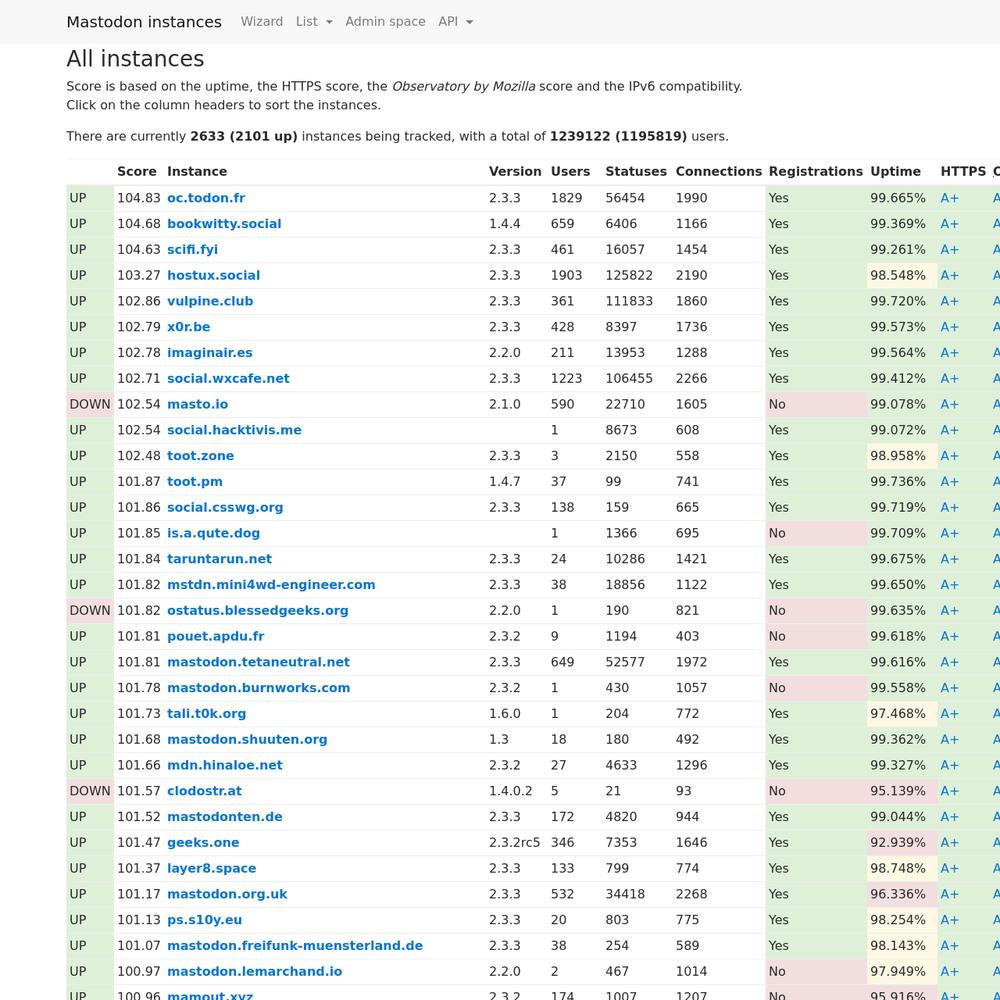Screen dimensions: 1000x1000
Task: Click the 2268 connections value for mastodon.org.uk
Action: coord(691,894)
